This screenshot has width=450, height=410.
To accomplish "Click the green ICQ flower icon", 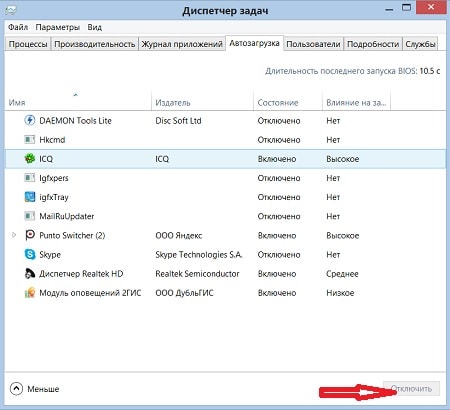I will pyautogui.click(x=30, y=158).
